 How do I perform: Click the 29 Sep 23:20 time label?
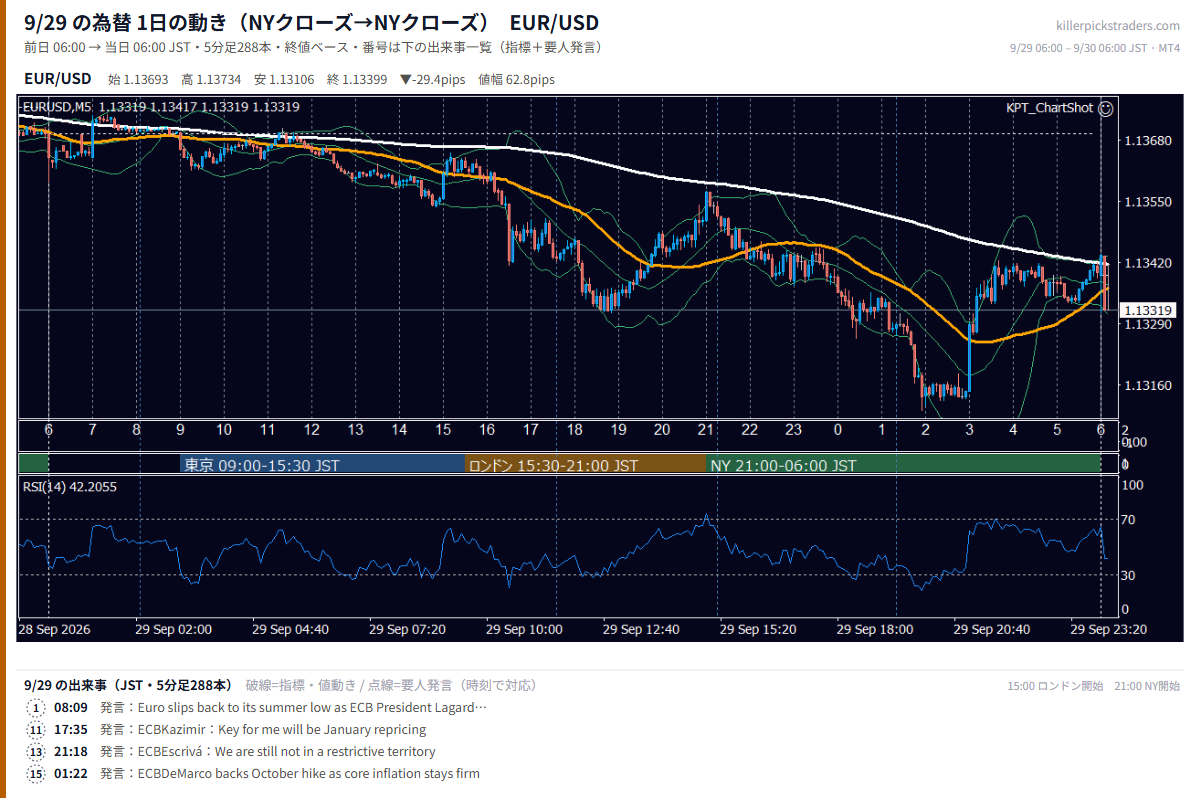click(x=1110, y=630)
